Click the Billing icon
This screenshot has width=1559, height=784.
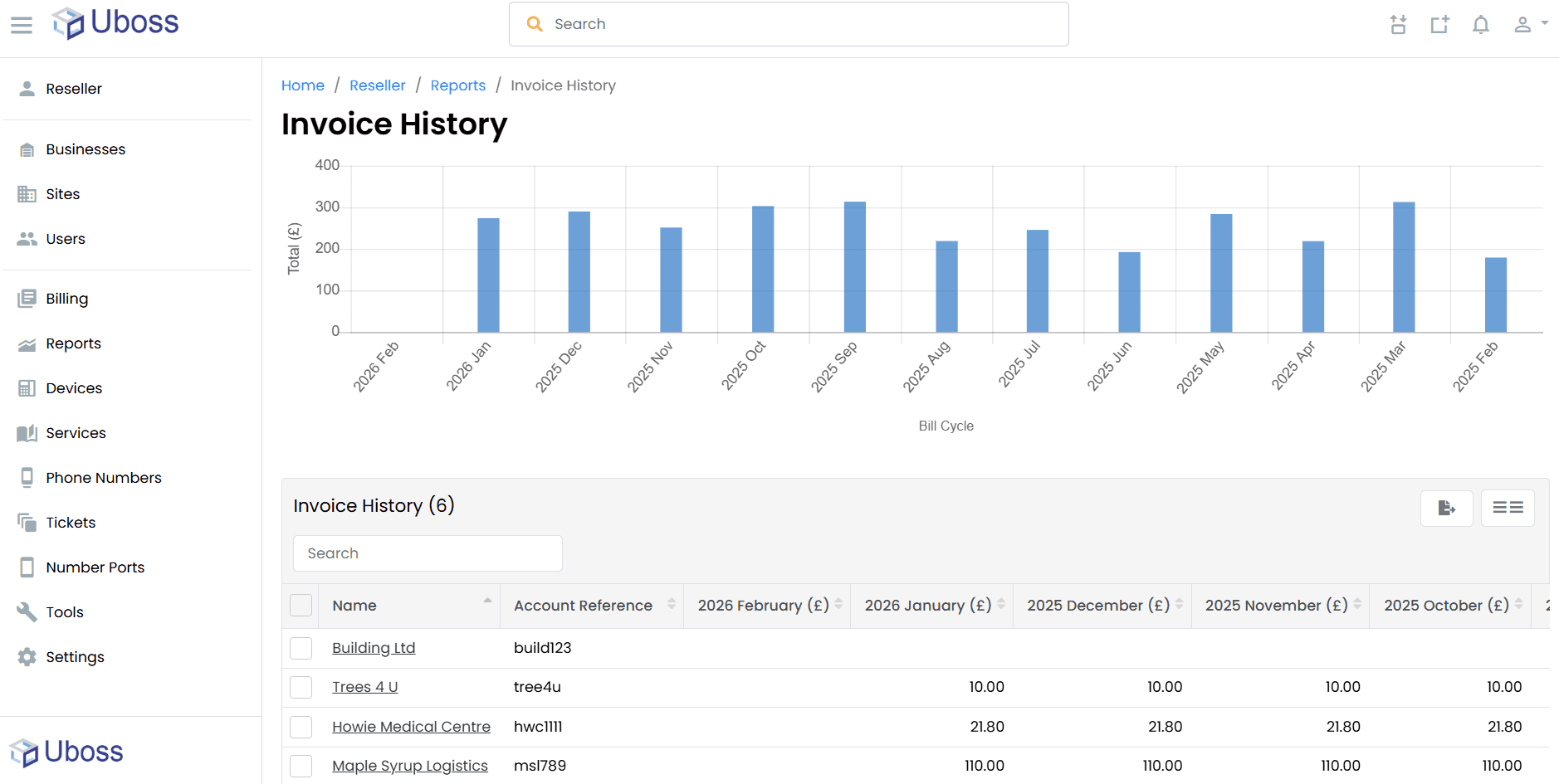tap(27, 299)
